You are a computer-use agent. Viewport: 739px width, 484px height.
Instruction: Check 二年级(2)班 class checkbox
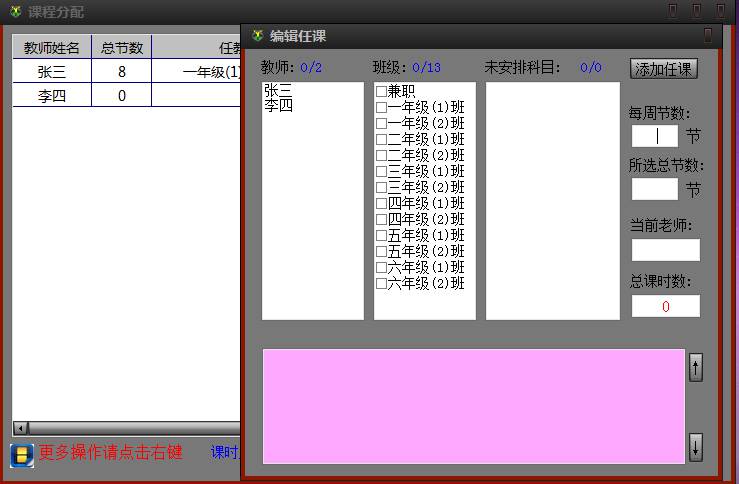point(381,156)
